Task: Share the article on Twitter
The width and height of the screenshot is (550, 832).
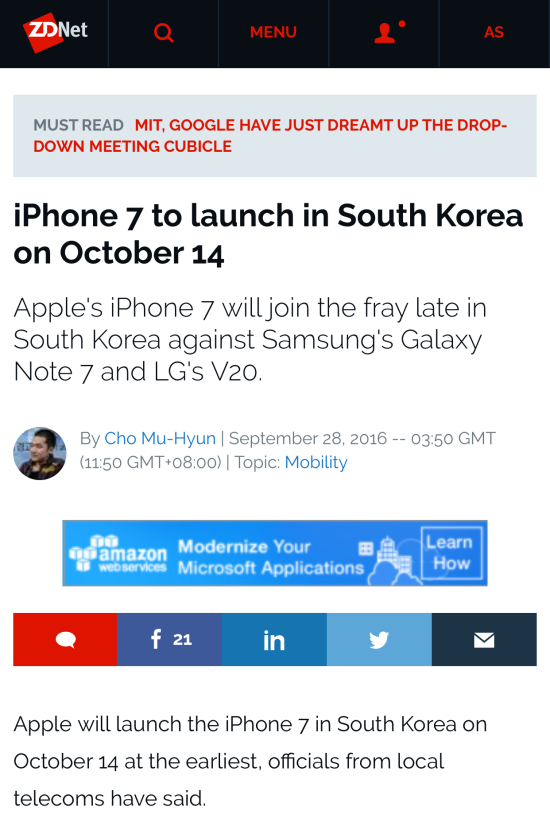Action: [x=379, y=639]
